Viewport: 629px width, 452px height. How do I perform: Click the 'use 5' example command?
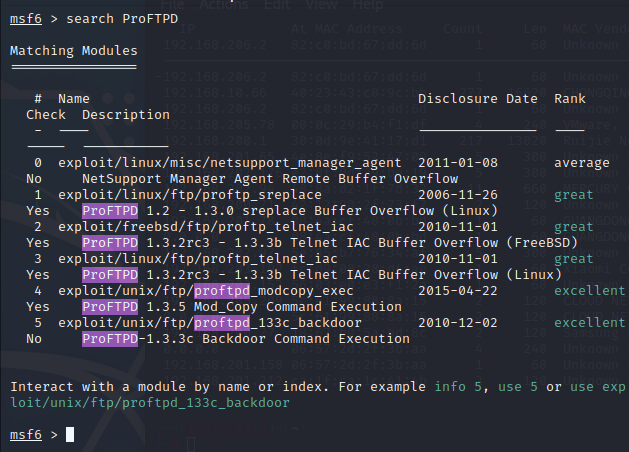coord(517,387)
